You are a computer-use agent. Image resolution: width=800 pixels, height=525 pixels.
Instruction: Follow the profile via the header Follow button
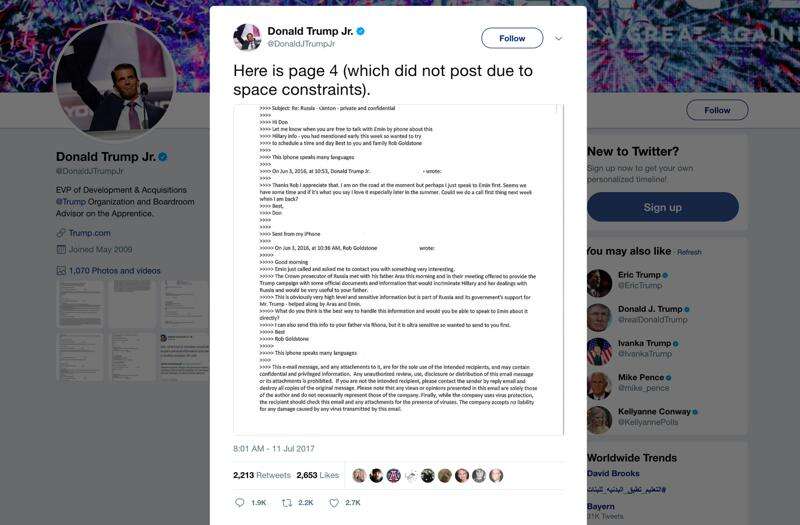click(717, 110)
